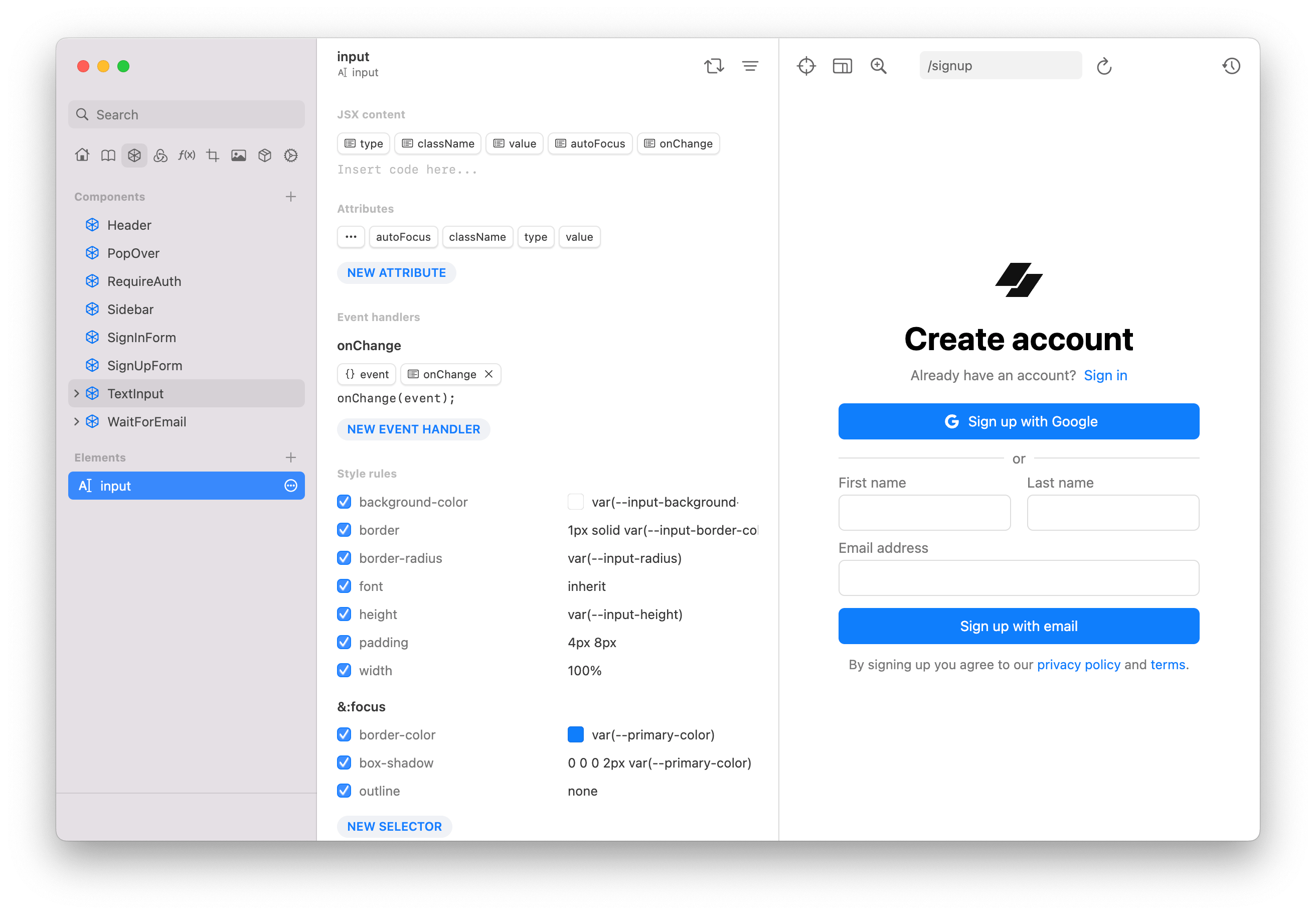
Task: Select the SignUpForm component
Action: point(144,365)
